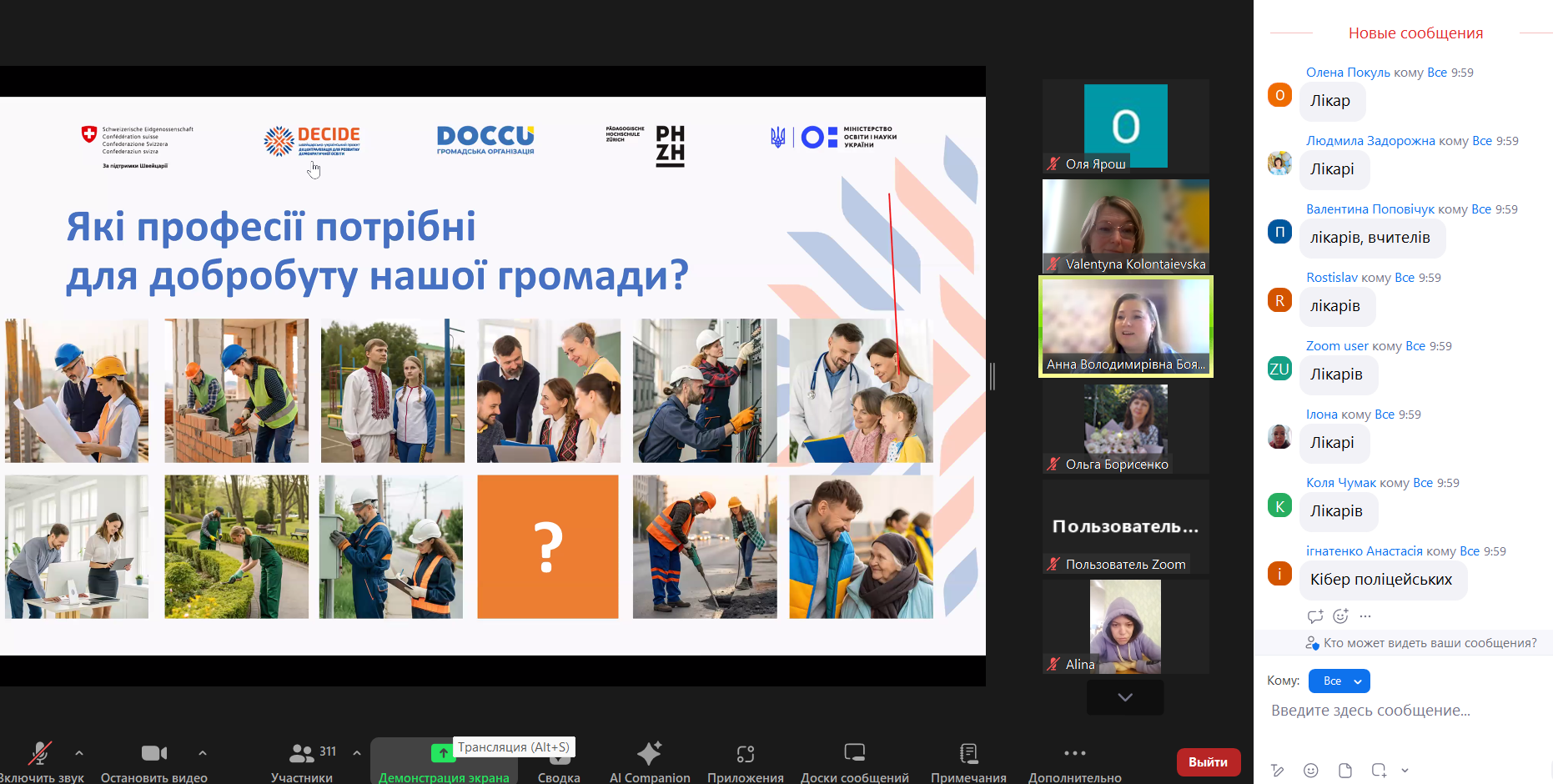1553x784 pixels.
Task: Open text formatting icon in chat
Action: (x=1277, y=770)
